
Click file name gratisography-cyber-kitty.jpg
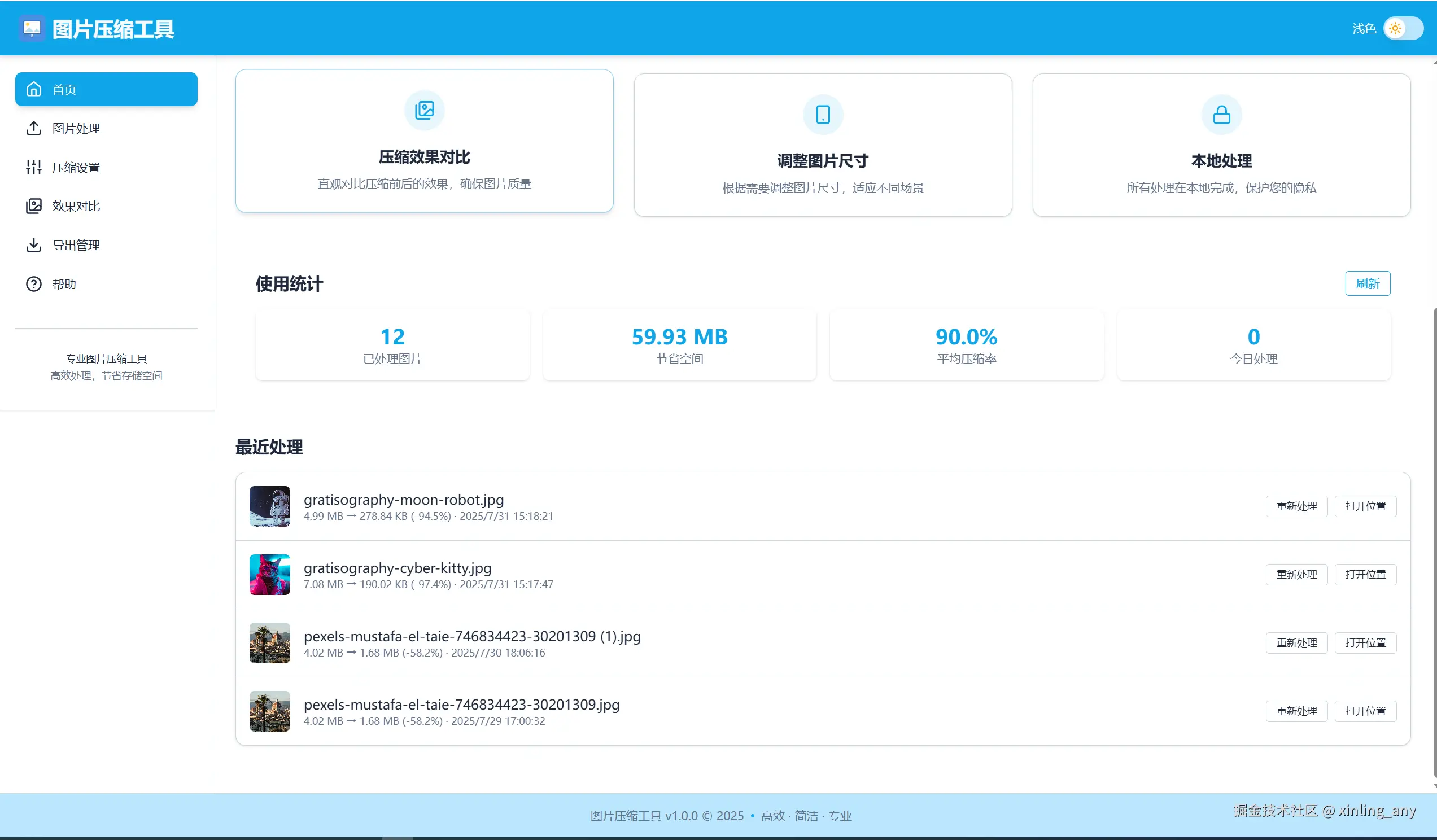click(398, 568)
